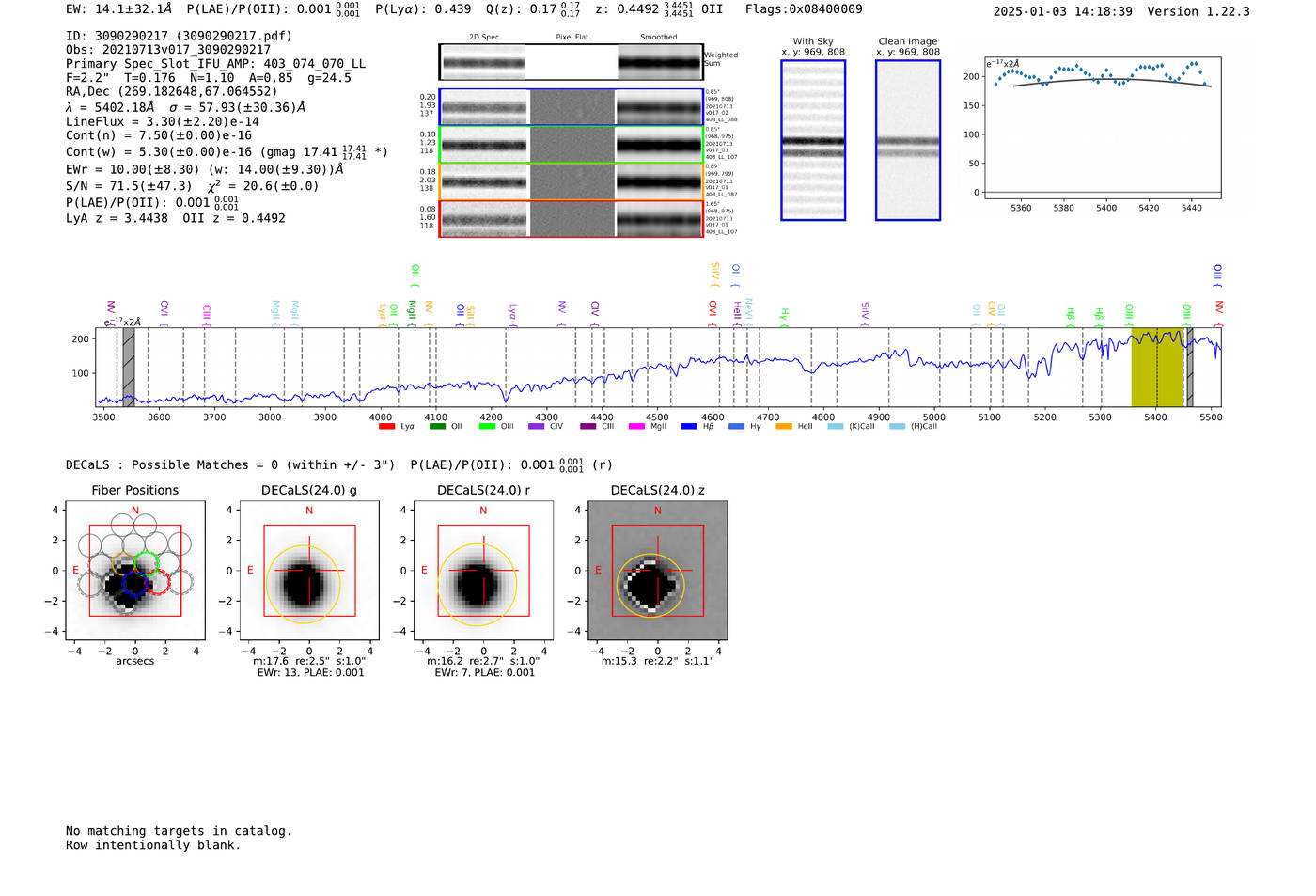Click the Cont(w) = 5.30 line
The width and height of the screenshot is (1316, 896).
coord(227,151)
